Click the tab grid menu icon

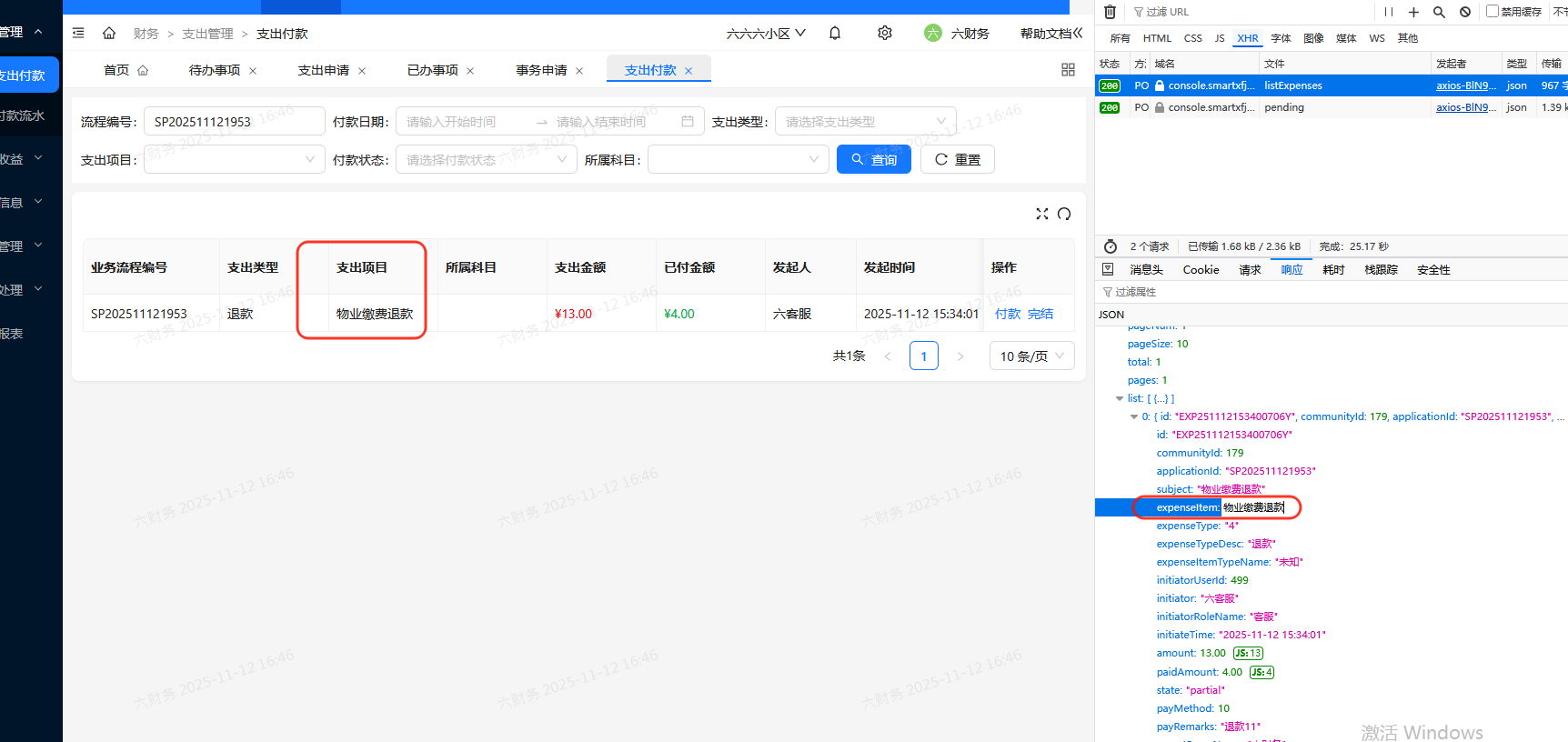pos(1068,70)
